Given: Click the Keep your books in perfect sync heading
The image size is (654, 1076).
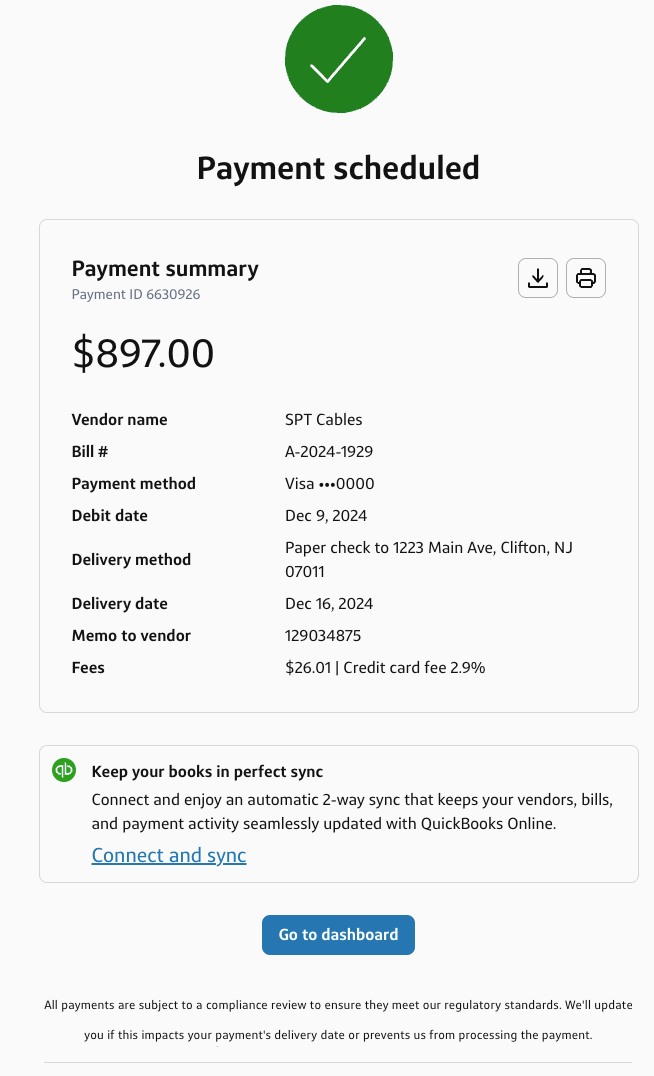Looking at the screenshot, I should pos(207,771).
